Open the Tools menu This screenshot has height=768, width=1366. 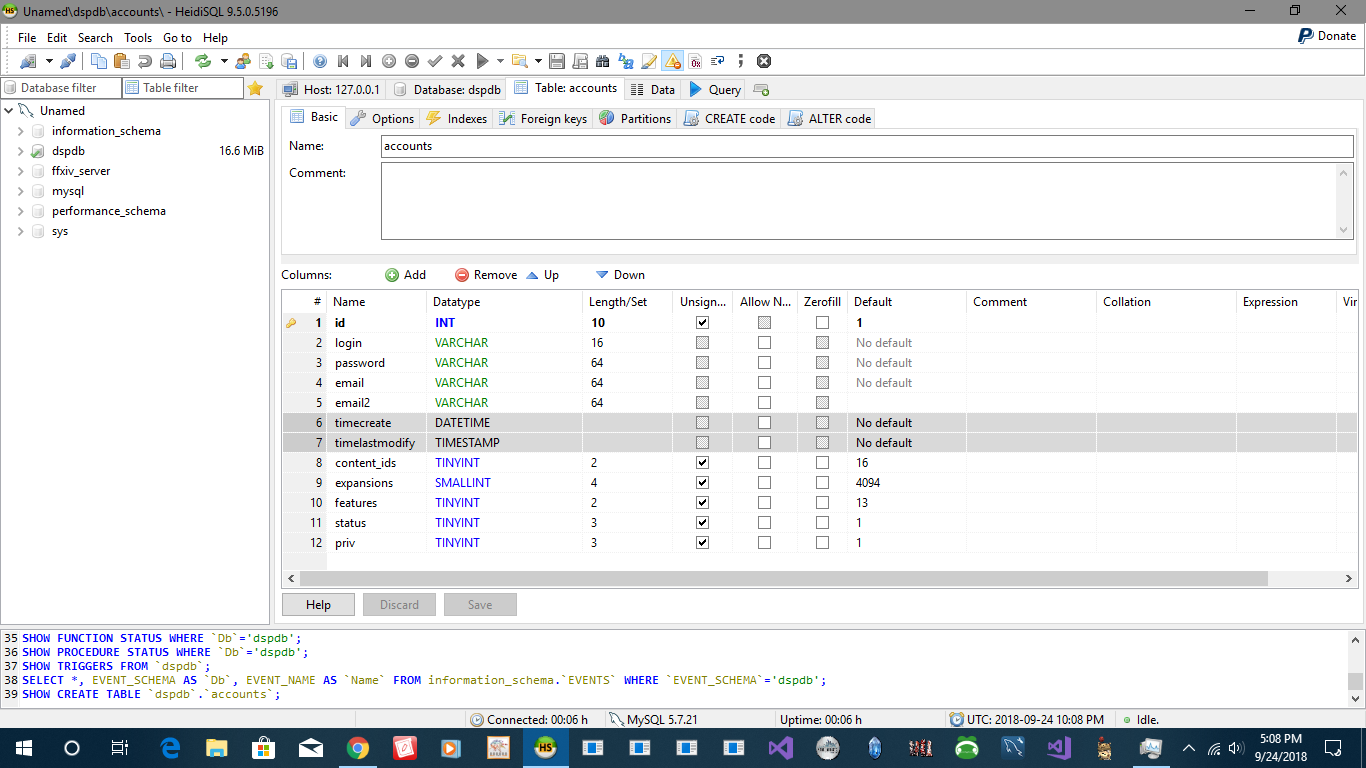point(138,37)
